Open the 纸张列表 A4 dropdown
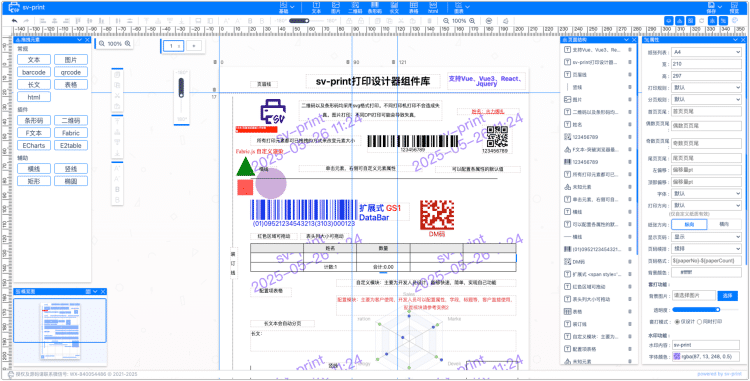 pyautogui.click(x=706, y=52)
